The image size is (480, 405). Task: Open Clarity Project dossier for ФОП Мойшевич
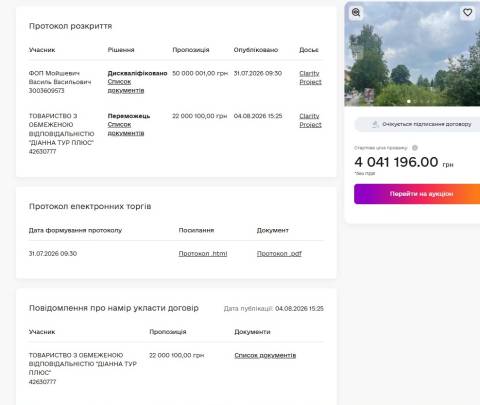click(x=310, y=78)
